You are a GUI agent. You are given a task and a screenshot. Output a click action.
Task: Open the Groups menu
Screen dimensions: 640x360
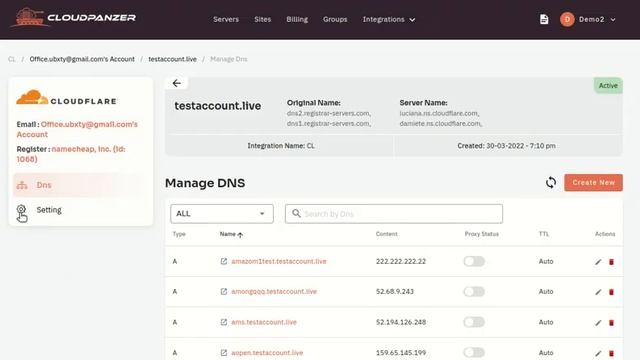coord(335,19)
